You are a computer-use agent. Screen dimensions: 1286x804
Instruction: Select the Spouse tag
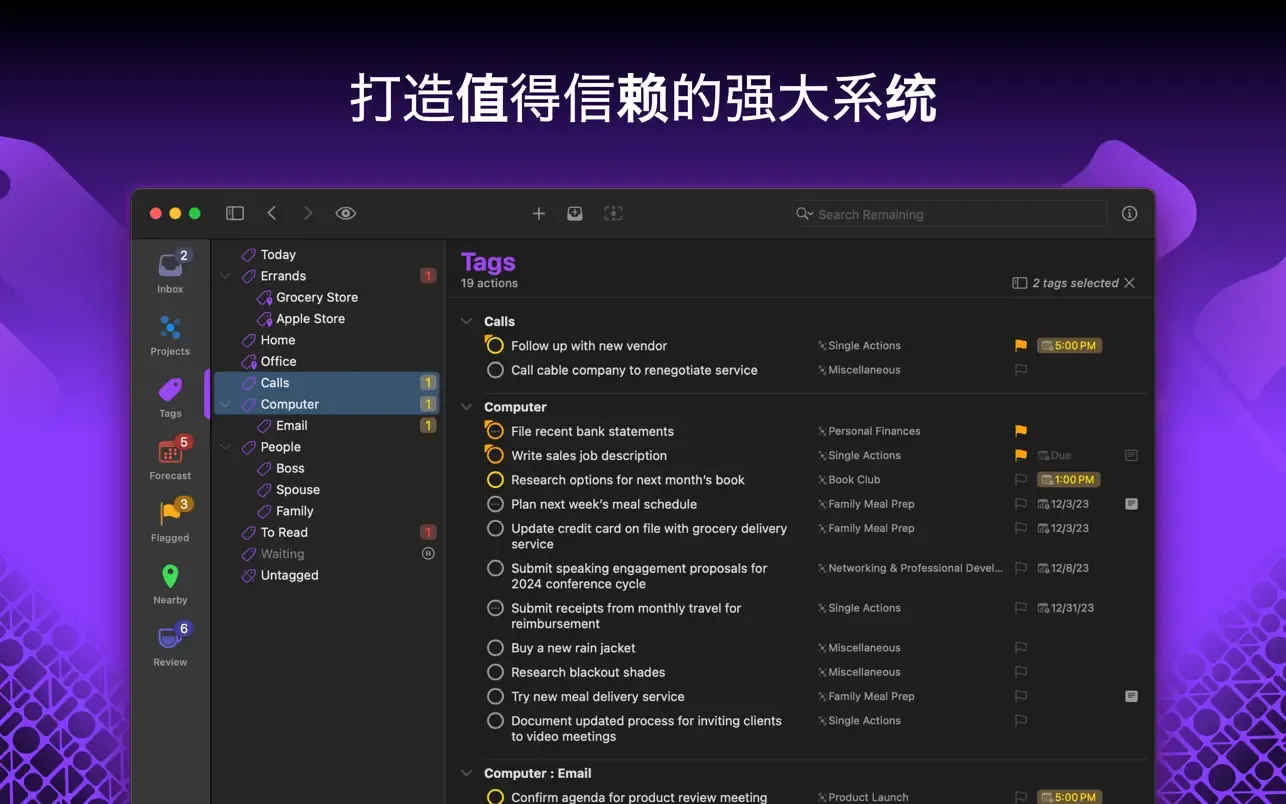(x=298, y=490)
